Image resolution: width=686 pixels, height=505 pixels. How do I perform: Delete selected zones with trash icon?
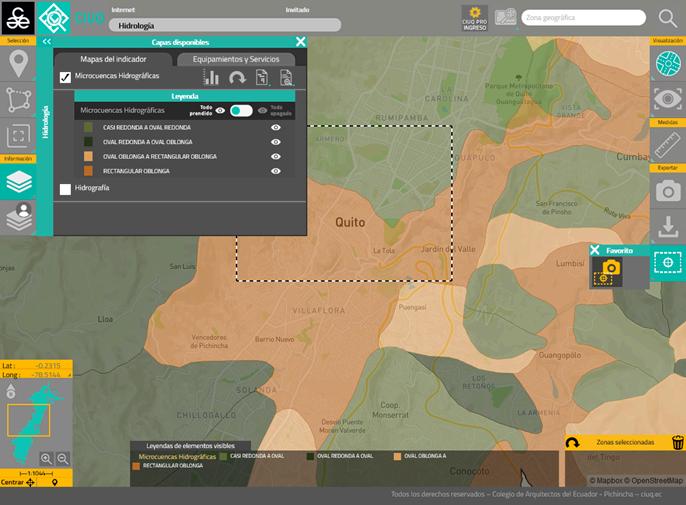coord(678,442)
